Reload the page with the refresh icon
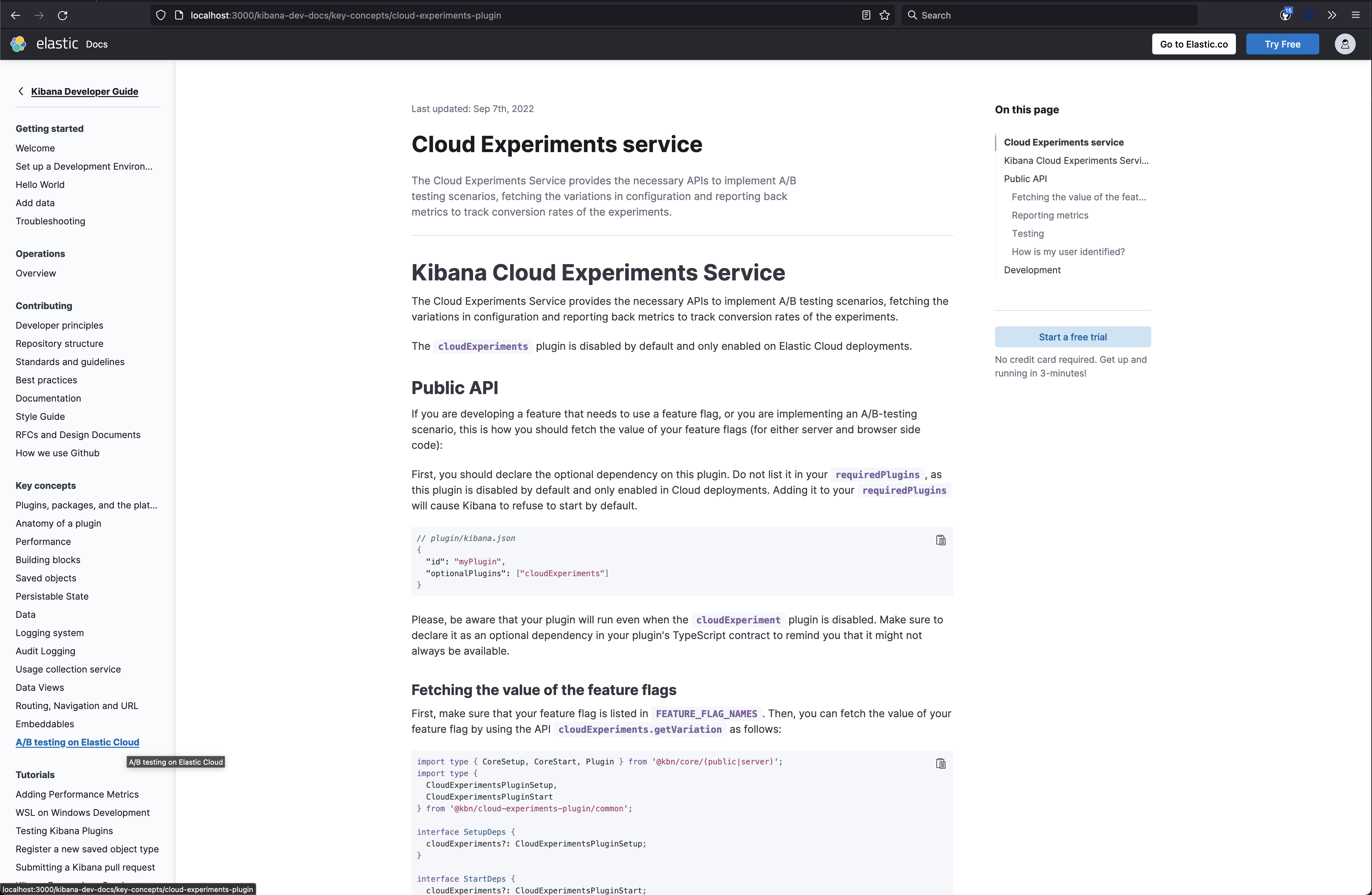The width and height of the screenshot is (1372, 895). click(x=63, y=16)
